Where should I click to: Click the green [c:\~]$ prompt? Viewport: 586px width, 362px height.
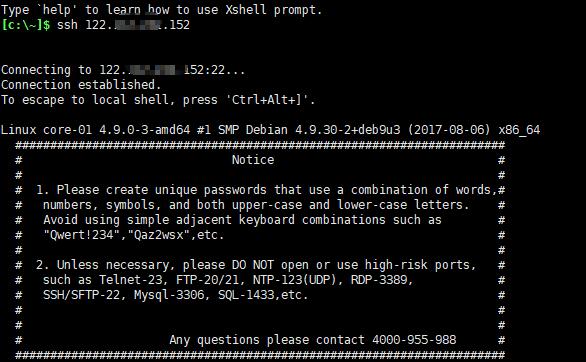pyautogui.click(x=25, y=25)
